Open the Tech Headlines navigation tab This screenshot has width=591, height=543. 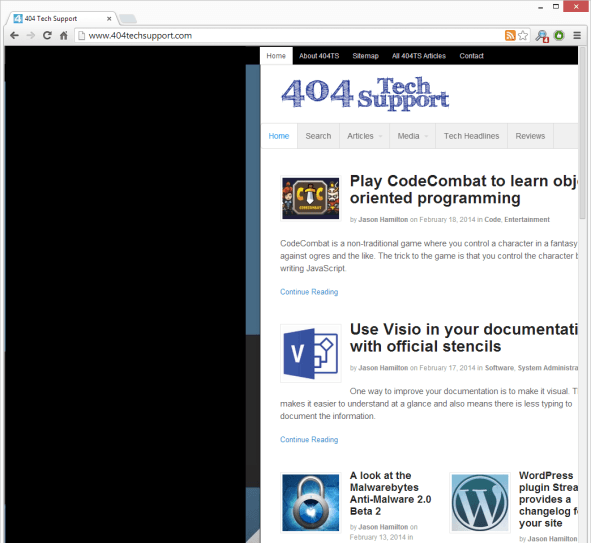pyautogui.click(x=471, y=136)
